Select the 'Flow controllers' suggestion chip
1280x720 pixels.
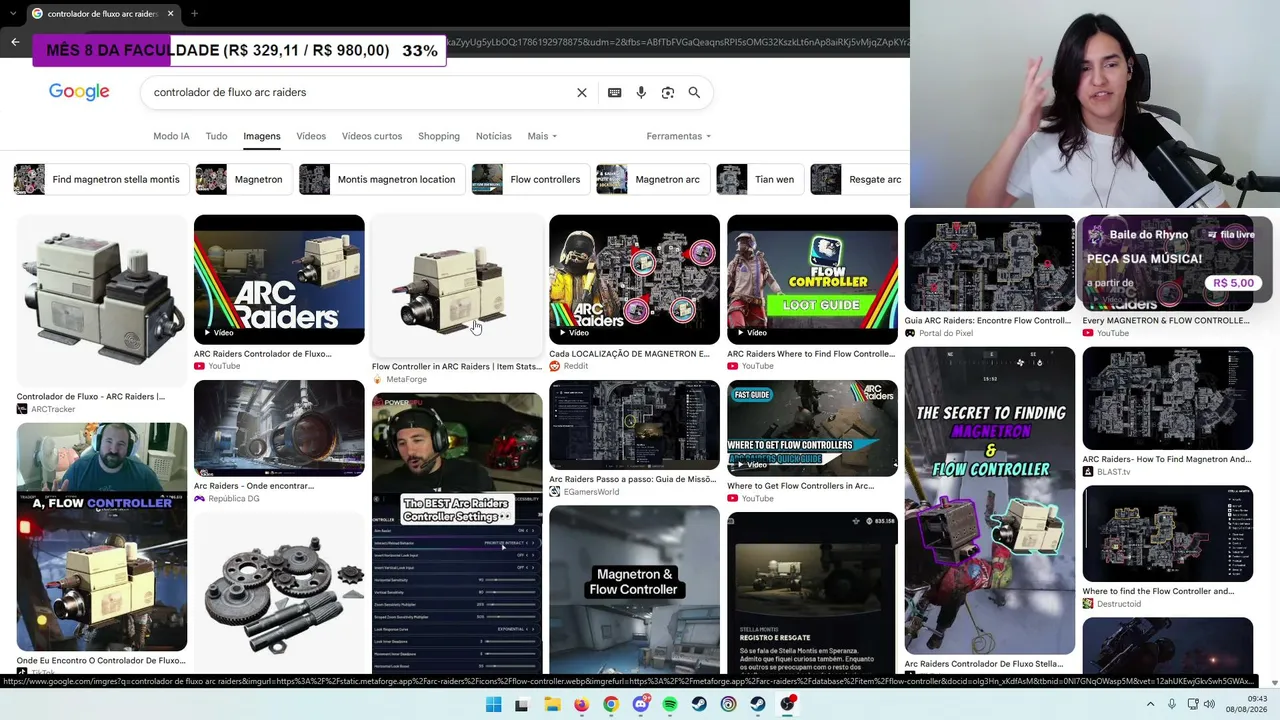[x=530, y=180]
